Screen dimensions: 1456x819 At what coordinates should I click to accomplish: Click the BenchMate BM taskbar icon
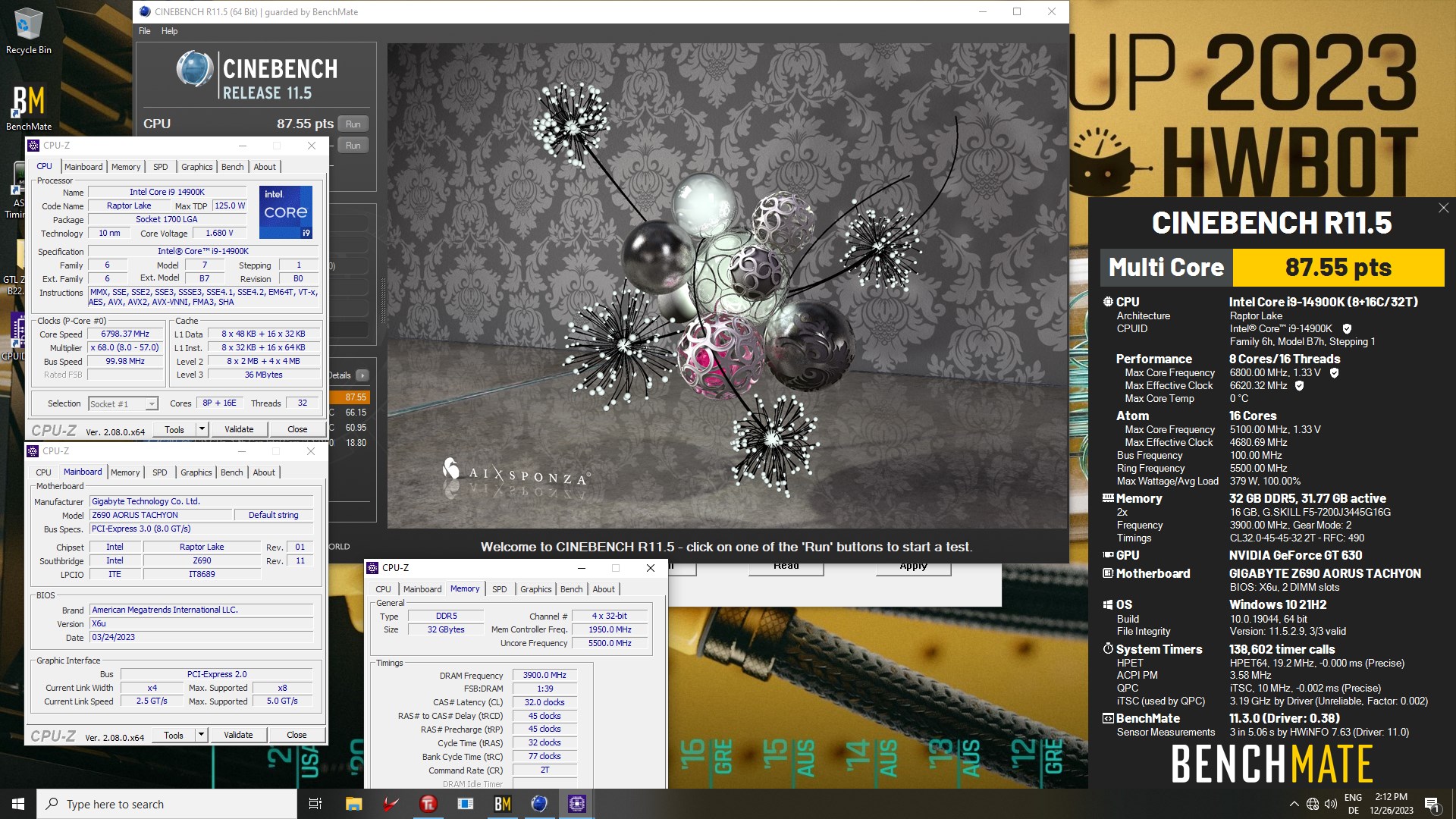click(x=502, y=804)
